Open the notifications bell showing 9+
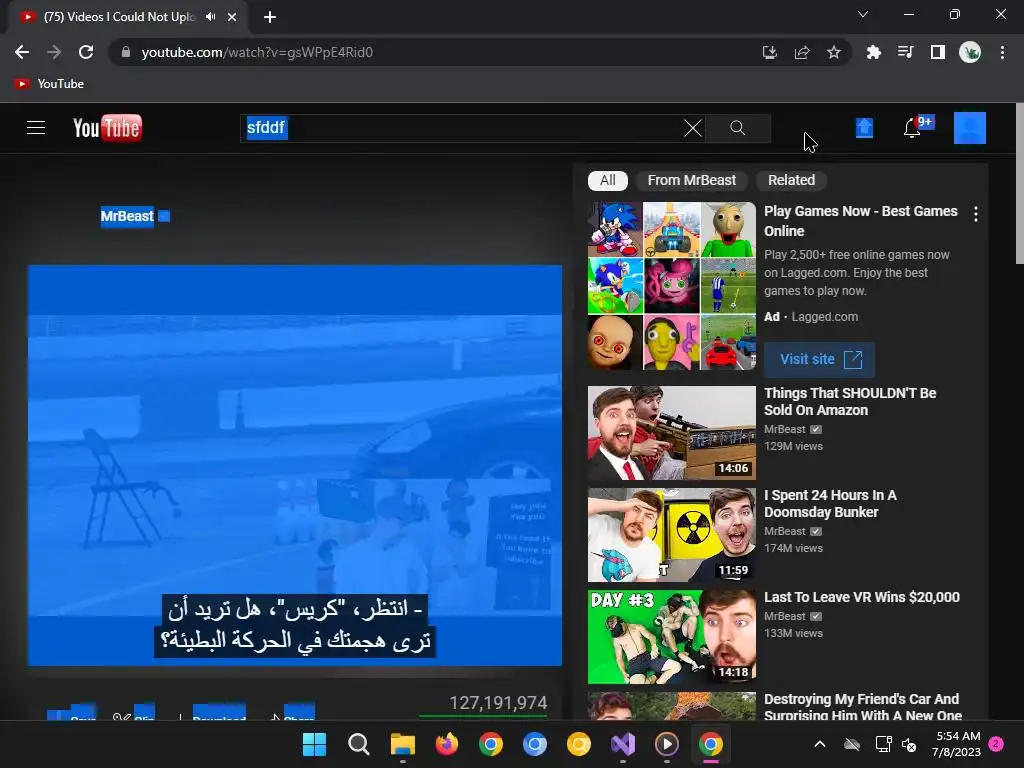Viewport: 1024px width, 768px height. point(914,127)
